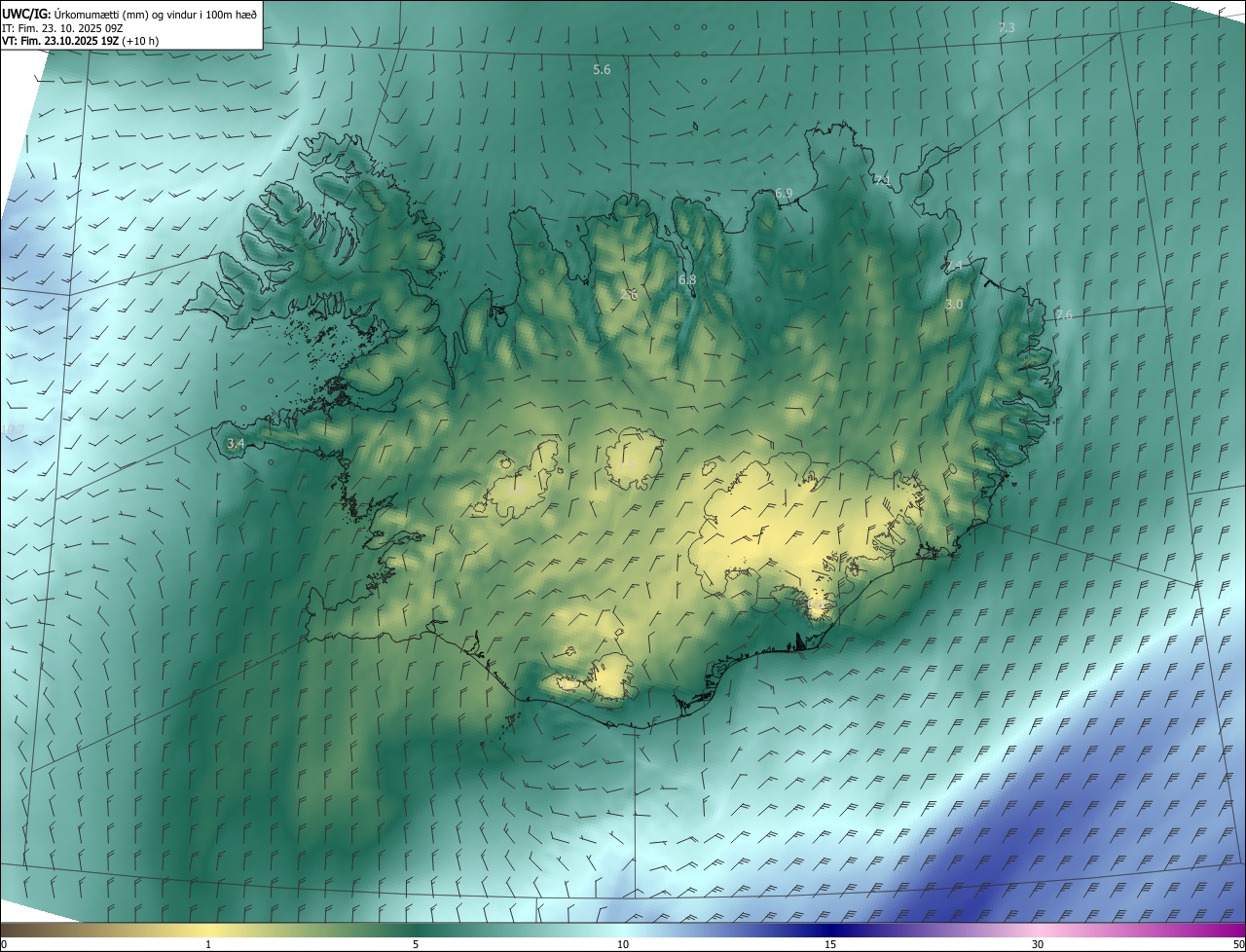Click the 7.6 value off the east coast

[1063, 315]
